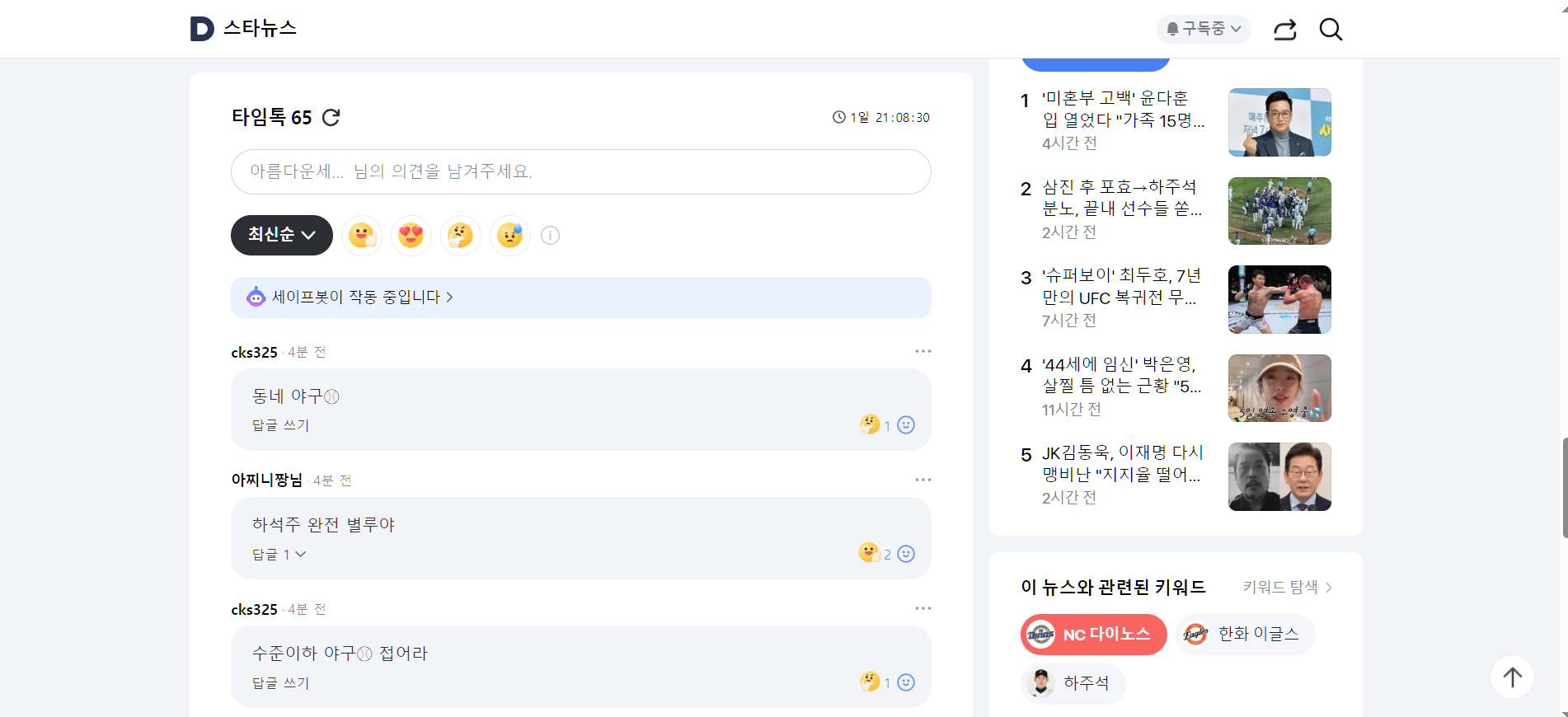Viewport: 1568px width, 717px height.
Task: Add a reaction on cks325's 수준이하 comment
Action: (906, 682)
